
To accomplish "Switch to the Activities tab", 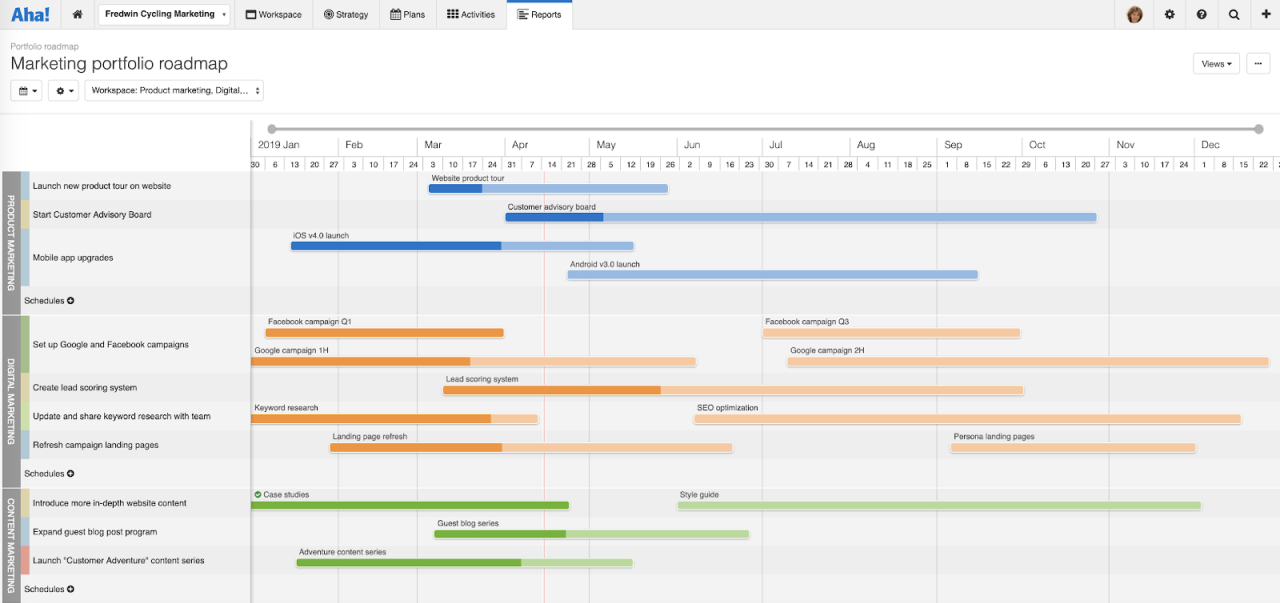I will (x=470, y=14).
